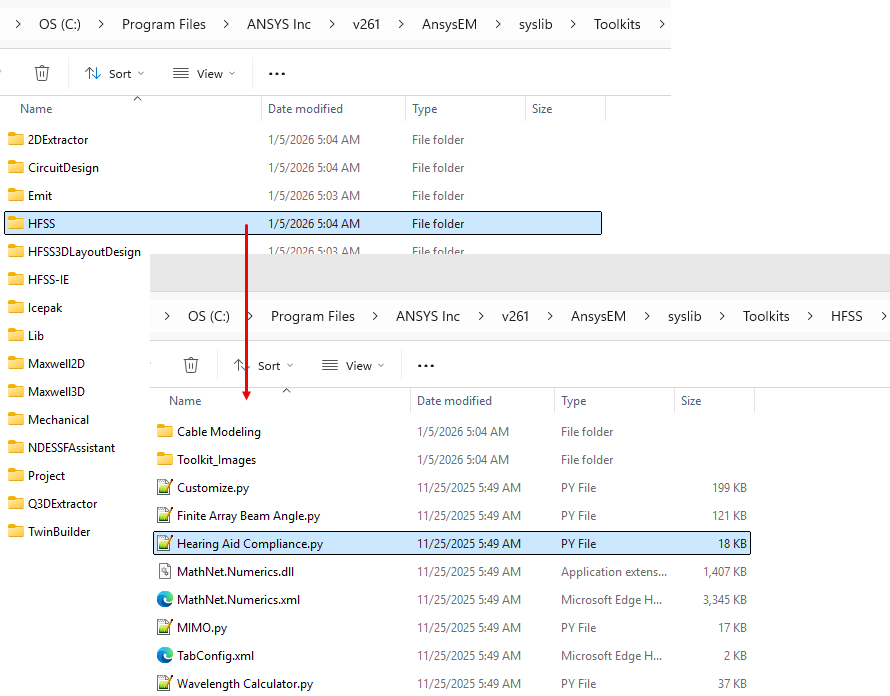Click Emit's 1/5/2026 5:03 AM date
890x696 pixels.
[314, 195]
